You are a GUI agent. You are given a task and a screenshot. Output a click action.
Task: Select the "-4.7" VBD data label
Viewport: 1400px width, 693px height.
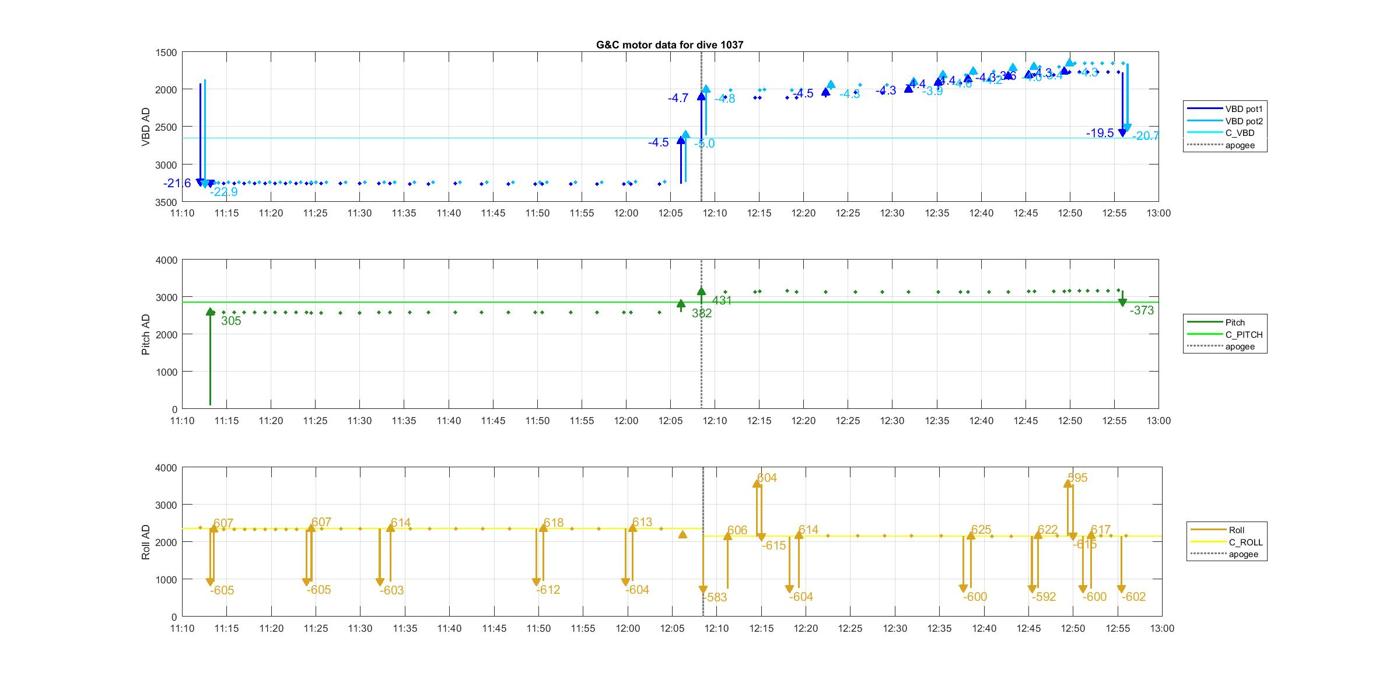(678, 98)
